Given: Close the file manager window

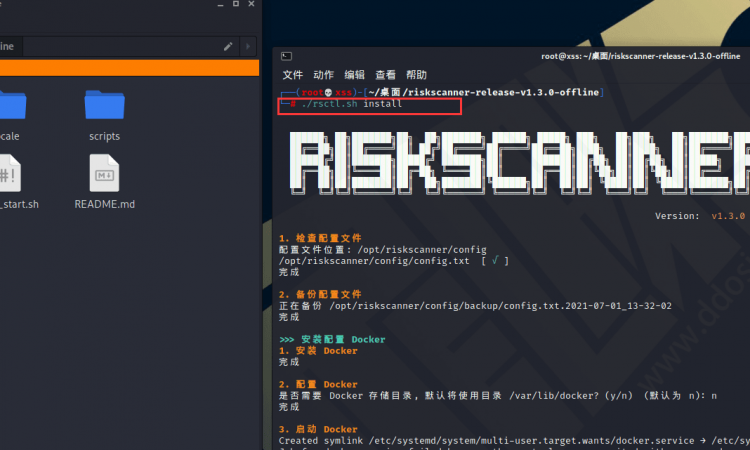Looking at the screenshot, I should [251, 4].
